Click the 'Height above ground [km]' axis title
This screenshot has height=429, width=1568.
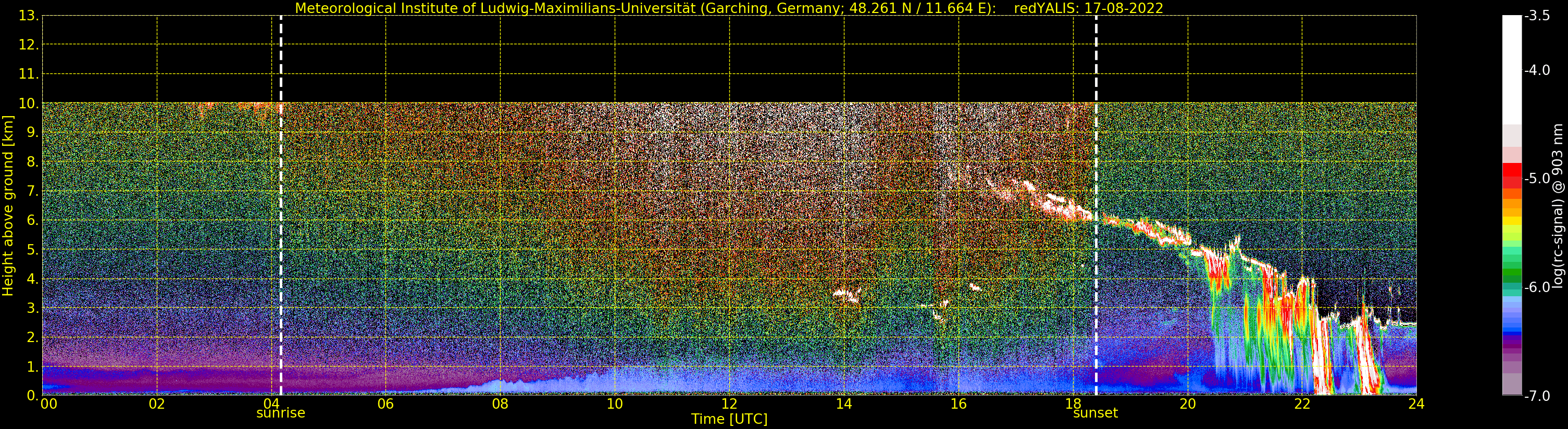[x=8, y=206]
